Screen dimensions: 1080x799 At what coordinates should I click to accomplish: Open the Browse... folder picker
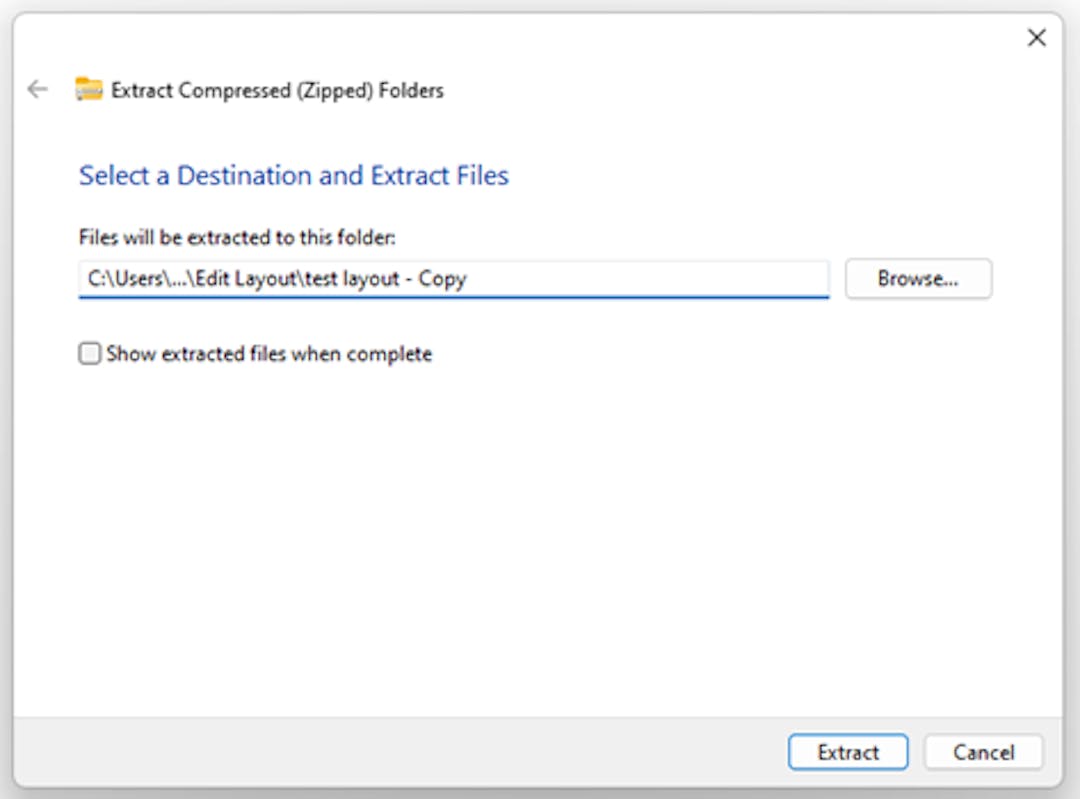pyautogui.click(x=918, y=278)
